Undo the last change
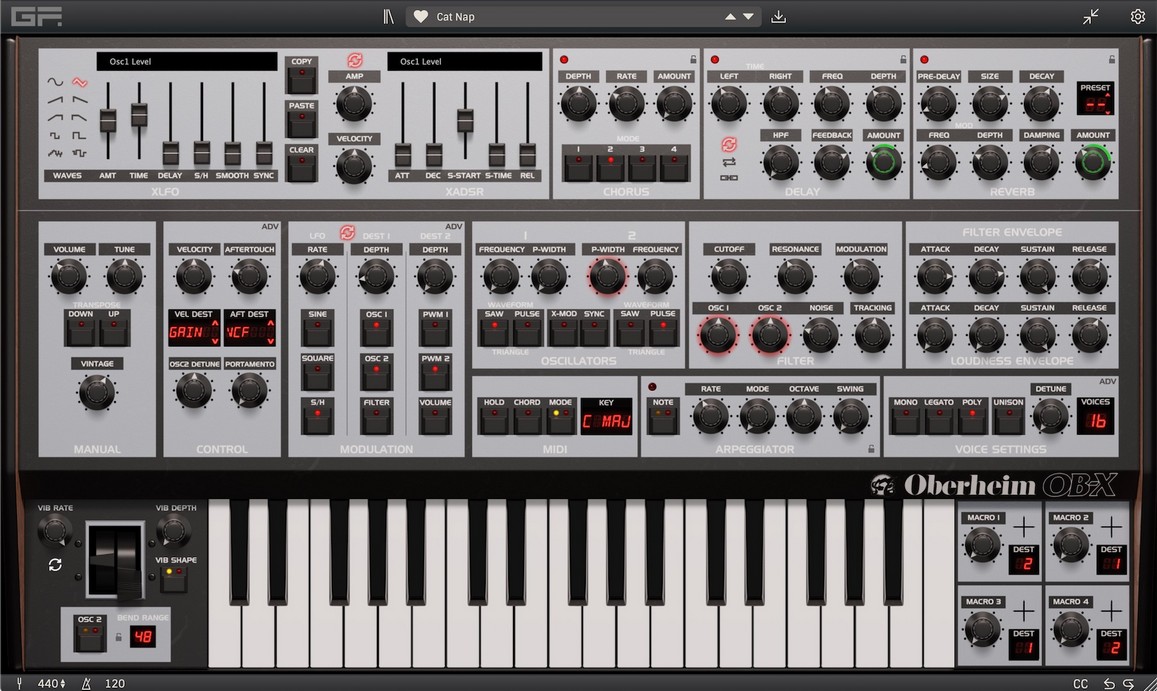Viewport: 1157px width, 691px height. [1108, 684]
